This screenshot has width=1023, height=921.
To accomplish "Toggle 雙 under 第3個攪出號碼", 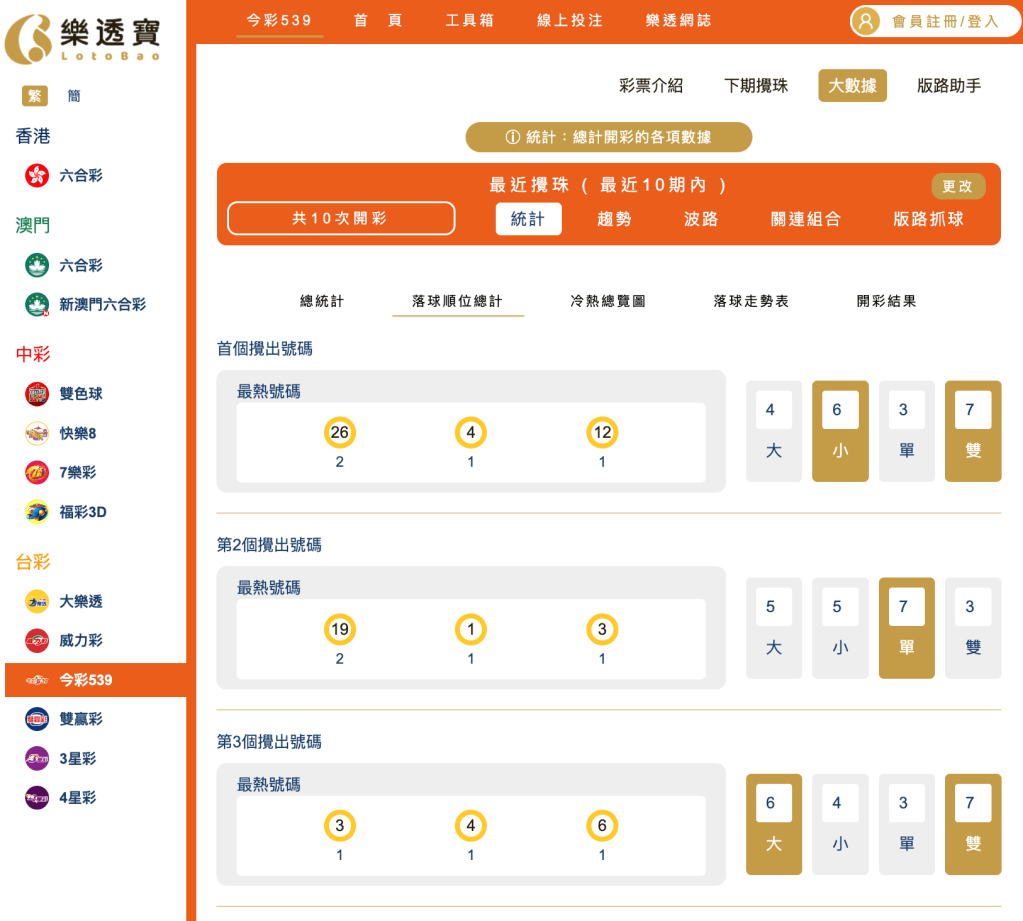I will pyautogui.click(x=972, y=824).
